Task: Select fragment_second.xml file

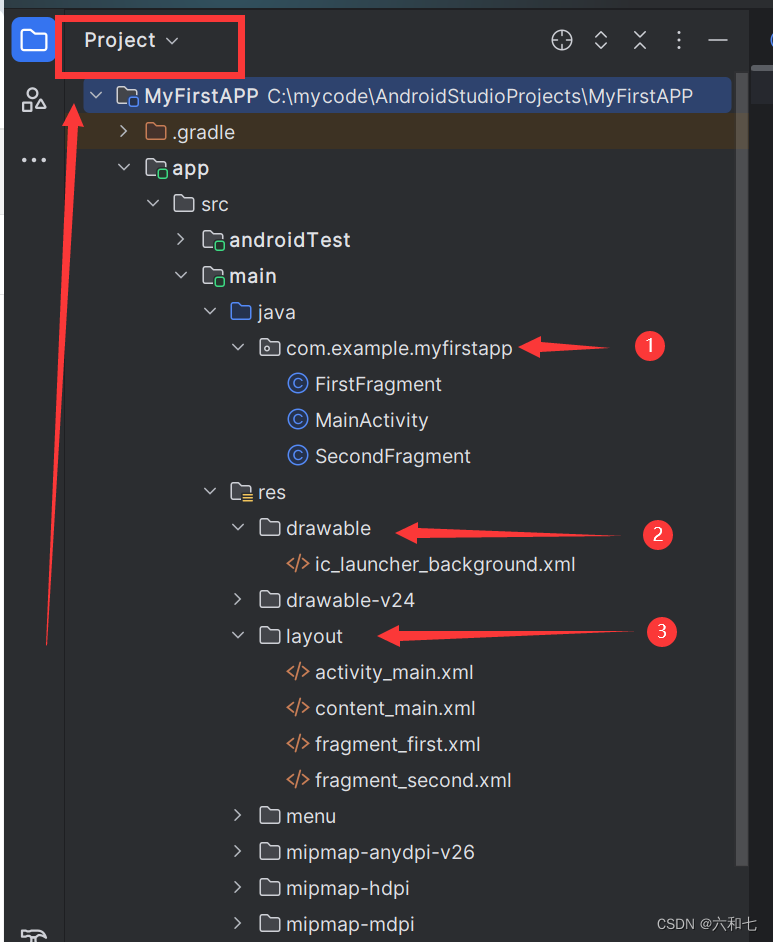Action: [x=399, y=780]
